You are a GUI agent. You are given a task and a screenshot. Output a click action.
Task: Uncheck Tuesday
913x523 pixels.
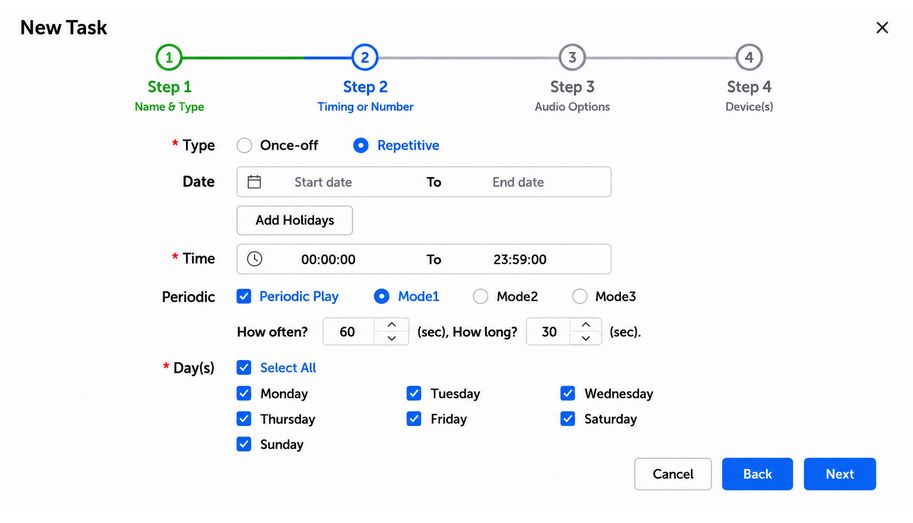coord(414,393)
